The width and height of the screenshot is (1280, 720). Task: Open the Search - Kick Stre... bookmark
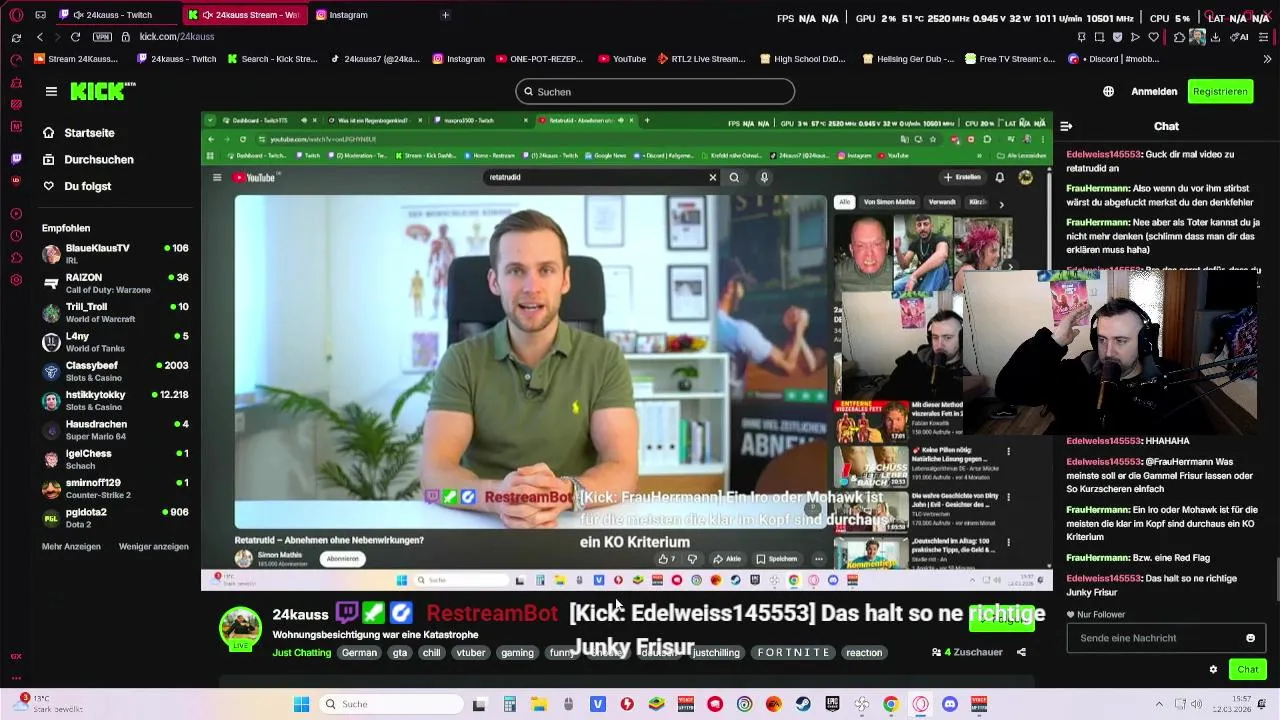pyautogui.click(x=272, y=59)
